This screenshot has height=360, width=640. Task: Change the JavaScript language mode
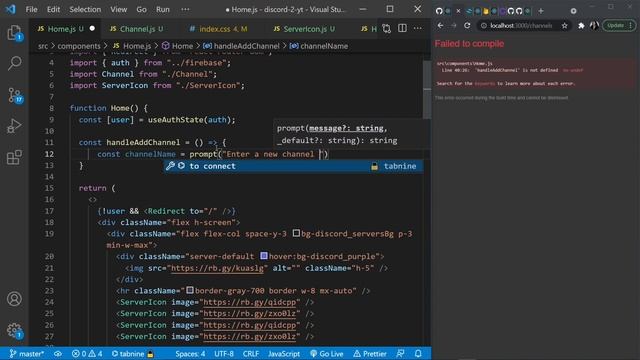point(284,354)
